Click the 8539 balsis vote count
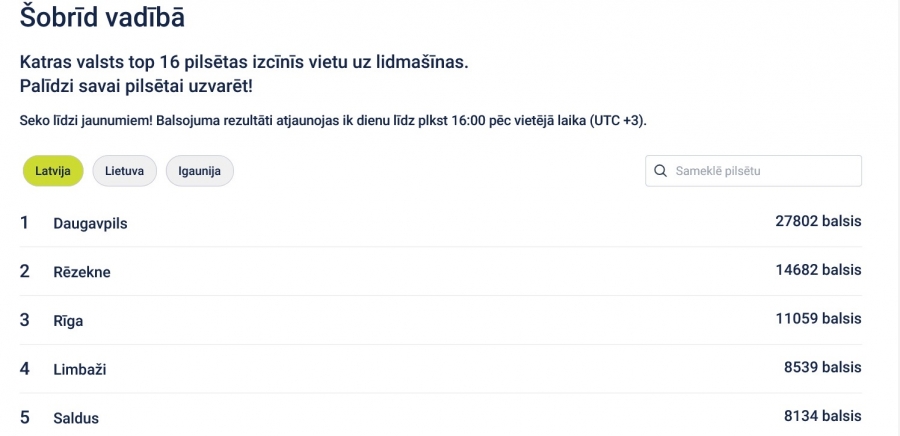 pyautogui.click(x=823, y=367)
